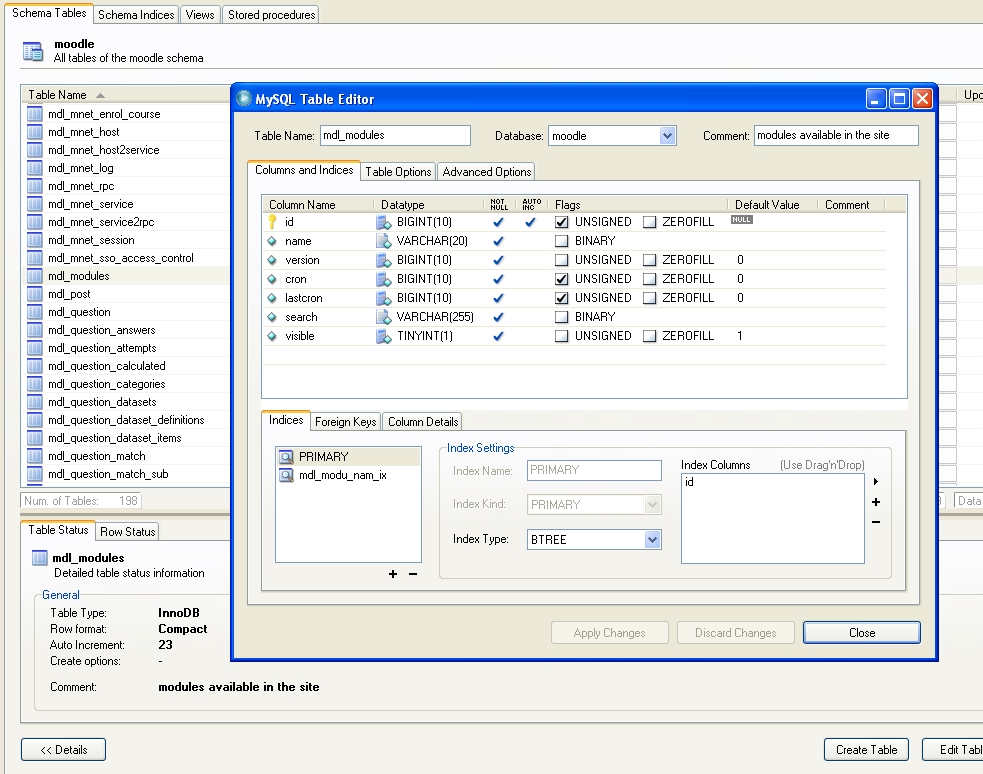983x774 pixels.
Task: Click the << Details button
Action: tap(63, 750)
